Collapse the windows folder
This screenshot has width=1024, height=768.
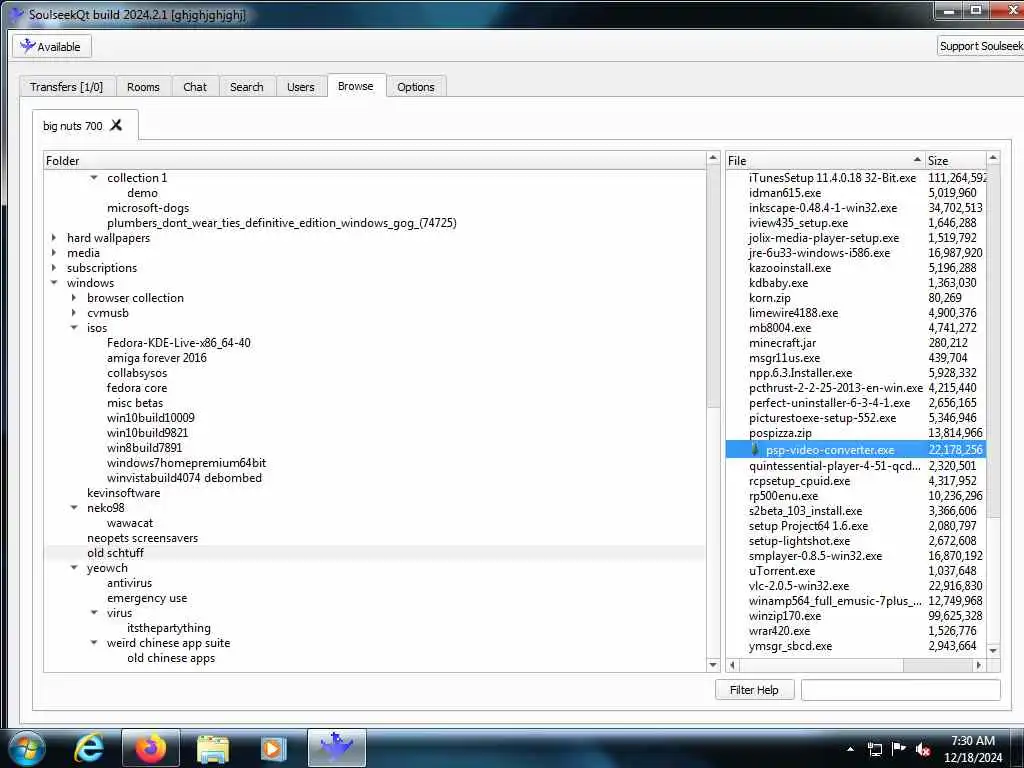tap(54, 283)
